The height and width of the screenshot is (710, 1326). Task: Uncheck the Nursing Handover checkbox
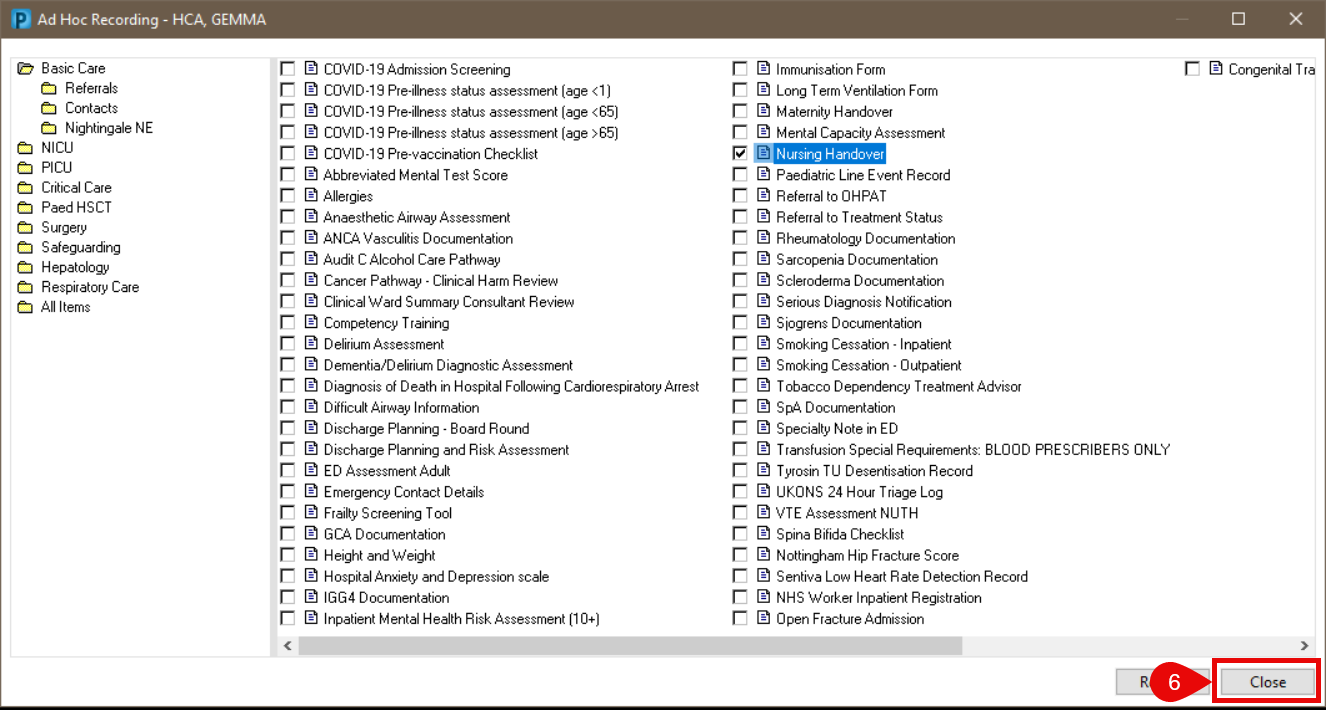click(x=740, y=154)
